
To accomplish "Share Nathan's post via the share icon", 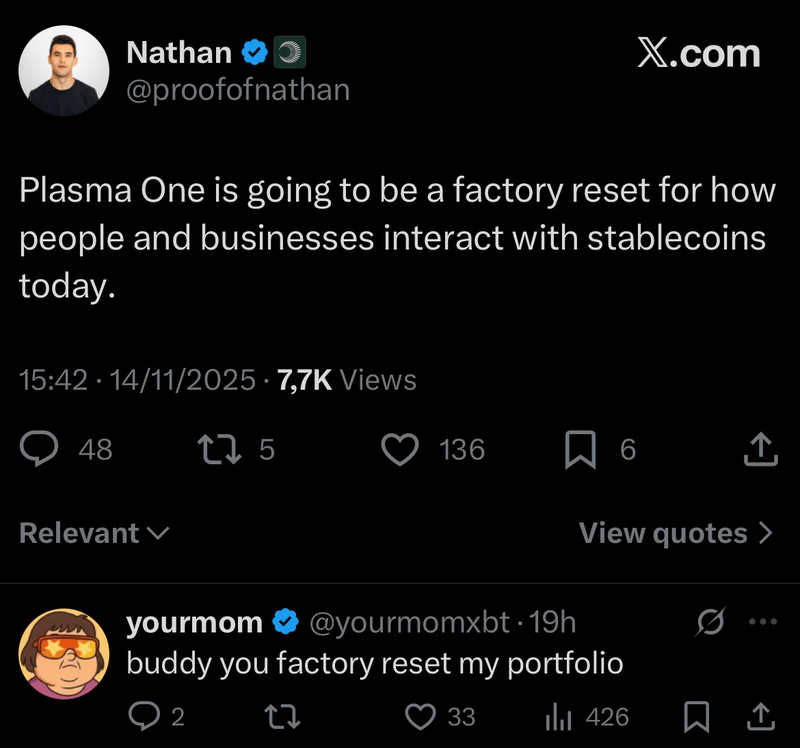I will (x=760, y=450).
